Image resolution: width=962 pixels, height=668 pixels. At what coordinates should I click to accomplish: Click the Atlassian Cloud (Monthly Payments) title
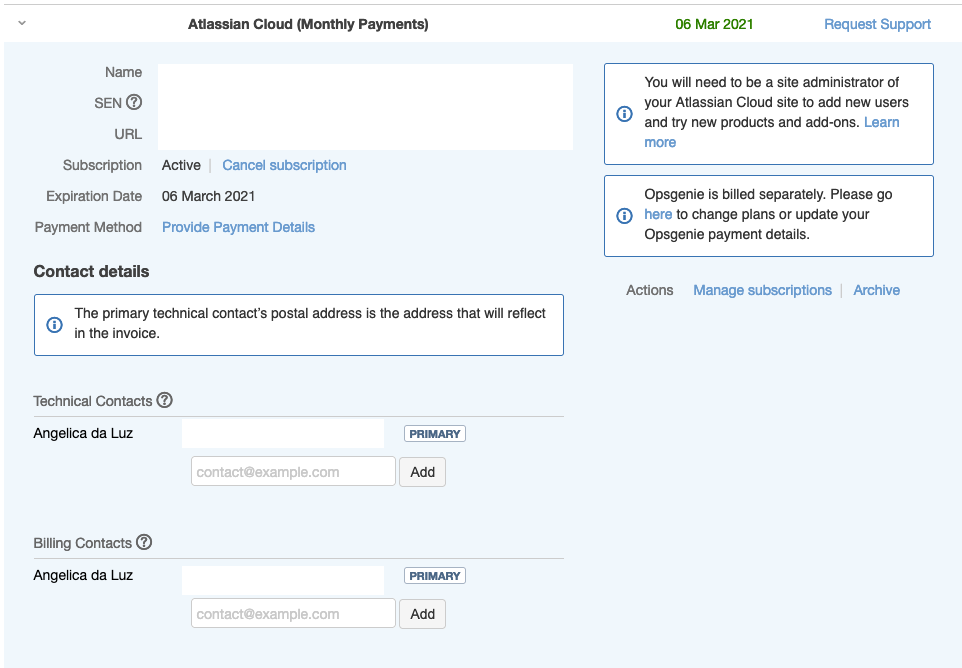(308, 24)
